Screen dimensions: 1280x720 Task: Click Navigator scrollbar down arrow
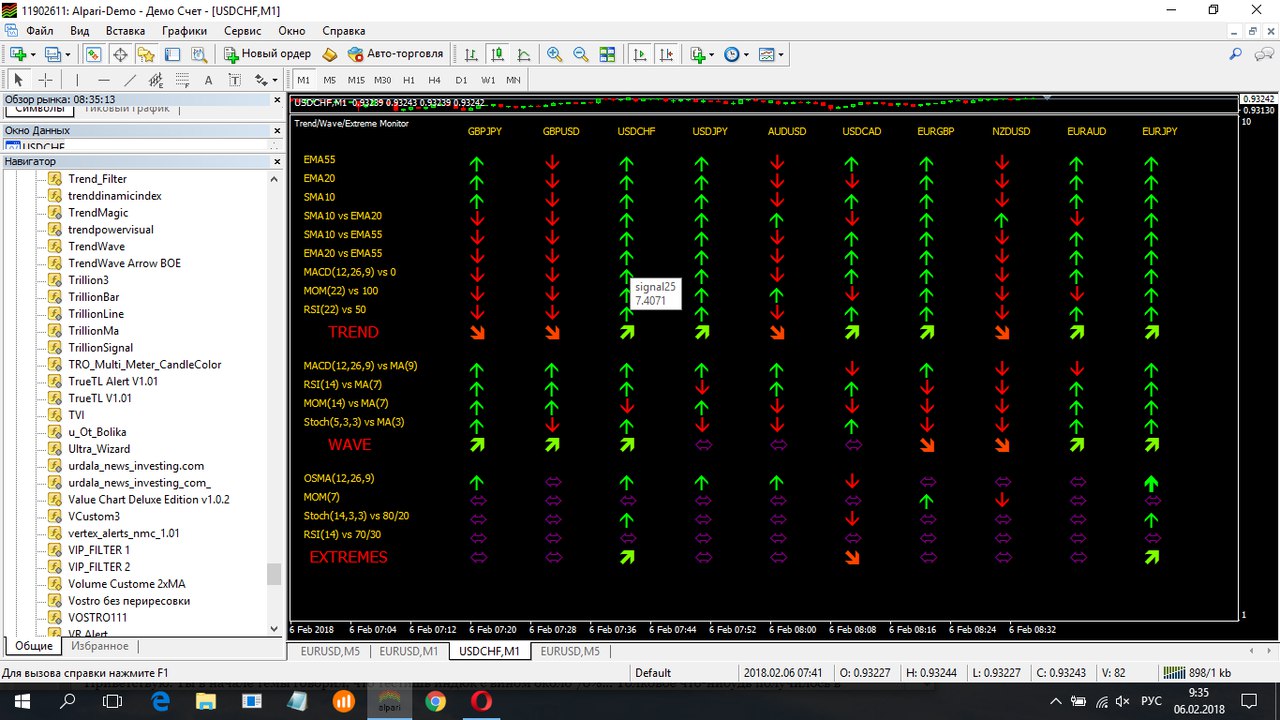pos(275,628)
